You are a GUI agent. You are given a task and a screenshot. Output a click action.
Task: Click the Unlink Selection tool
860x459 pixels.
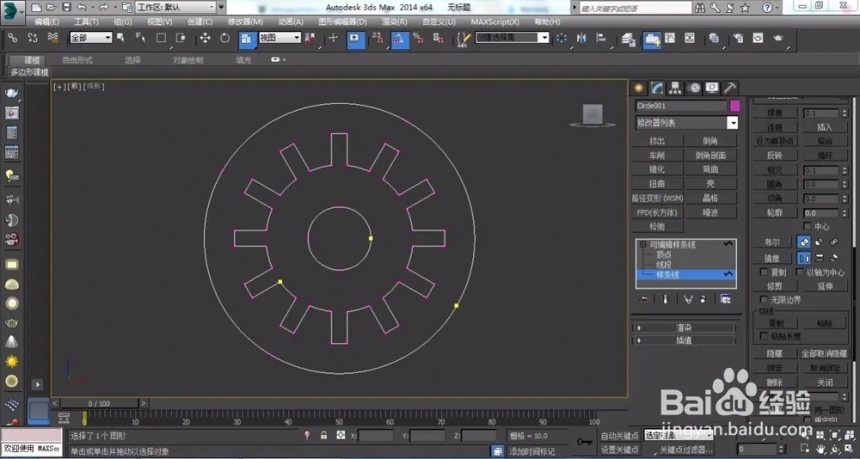pos(33,38)
